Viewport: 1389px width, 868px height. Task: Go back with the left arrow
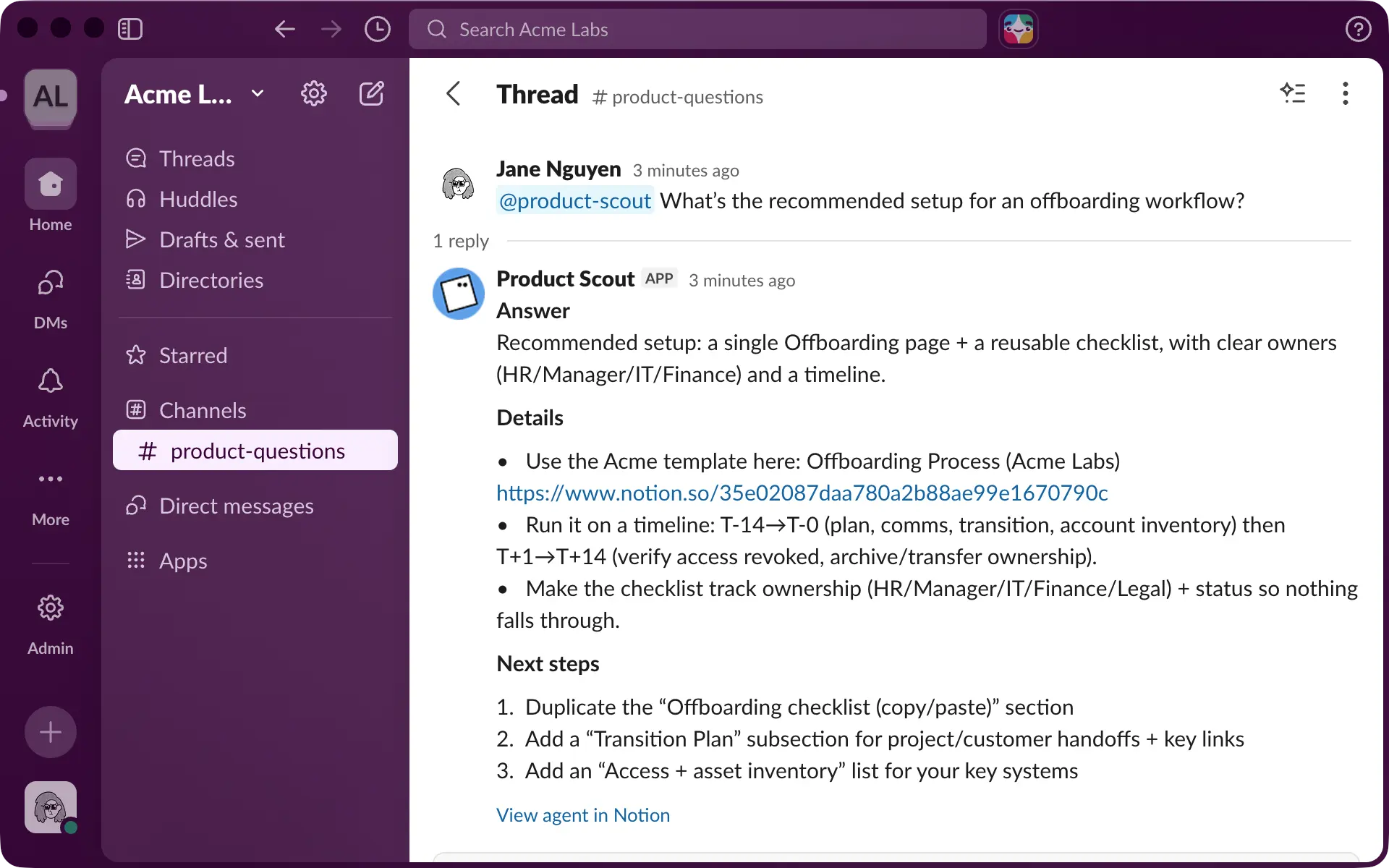tap(285, 29)
